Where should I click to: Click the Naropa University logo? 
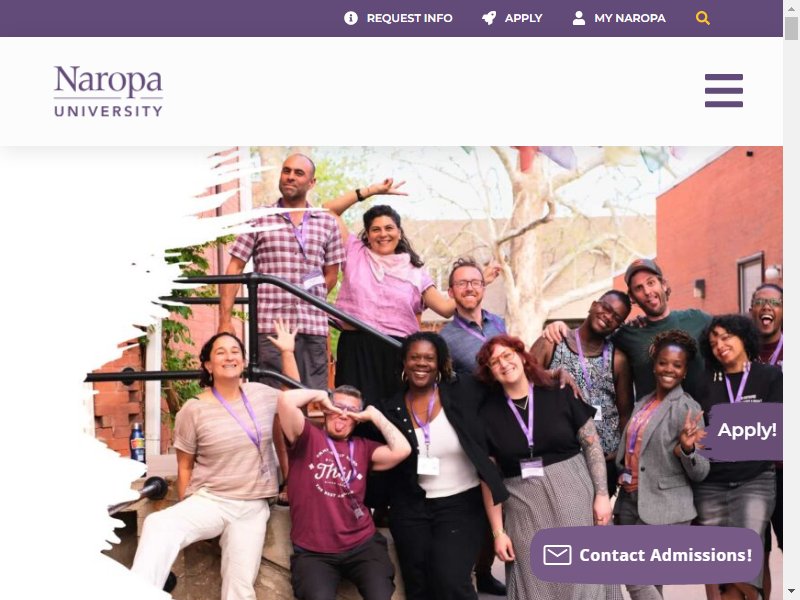tap(108, 91)
